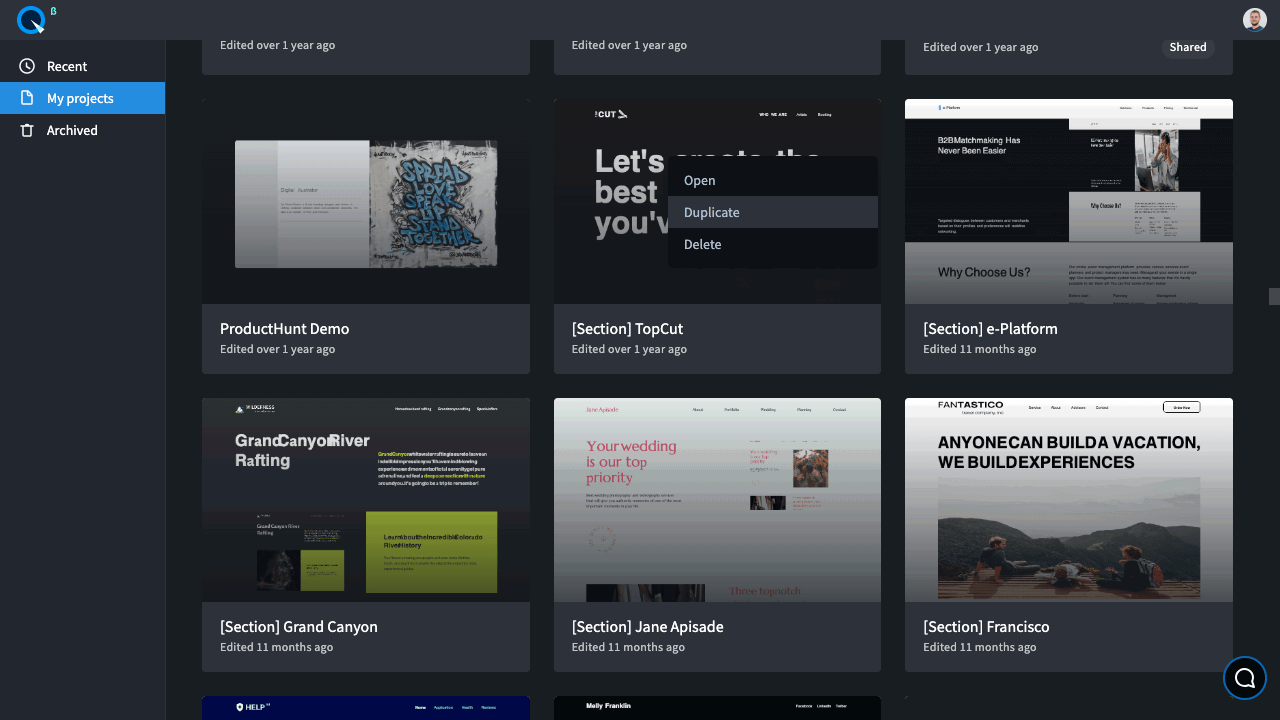Image resolution: width=1280 pixels, height=720 pixels.
Task: Click the Shared badge on the project card
Action: [1188, 47]
